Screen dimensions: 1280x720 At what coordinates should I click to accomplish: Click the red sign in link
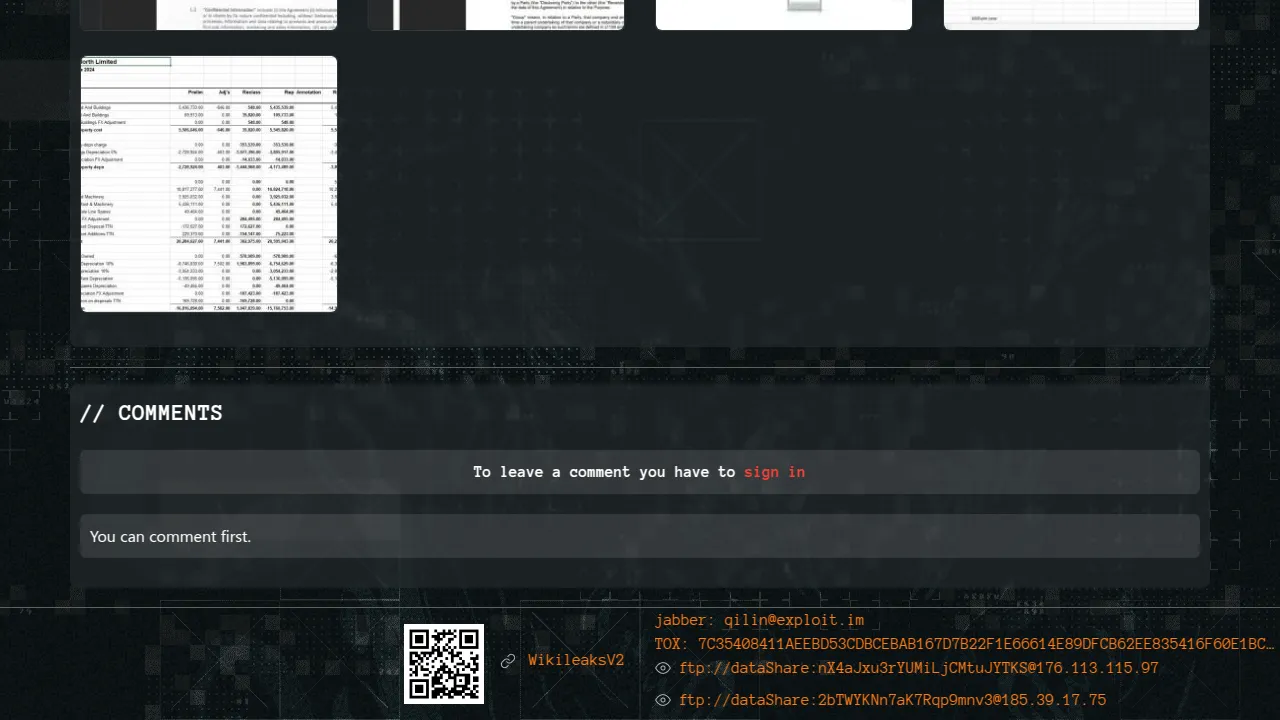[774, 472]
